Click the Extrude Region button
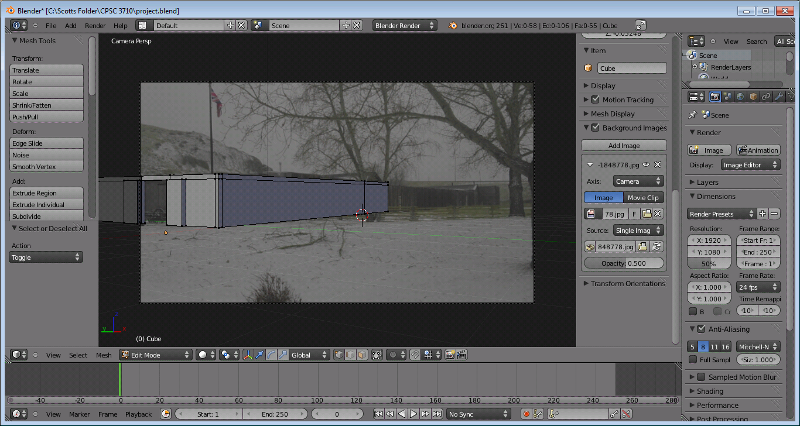The width and height of the screenshot is (800, 426). click(46, 193)
